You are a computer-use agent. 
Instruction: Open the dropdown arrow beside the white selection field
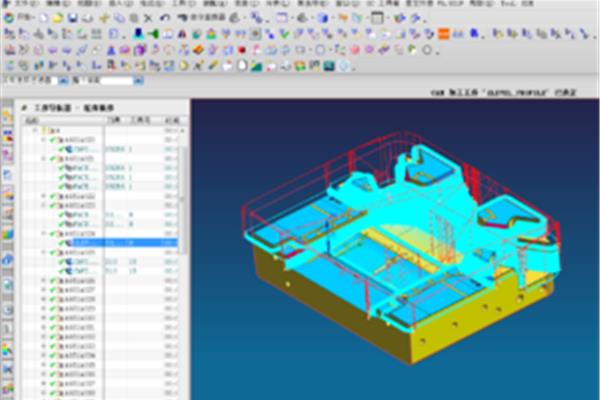pos(138,80)
